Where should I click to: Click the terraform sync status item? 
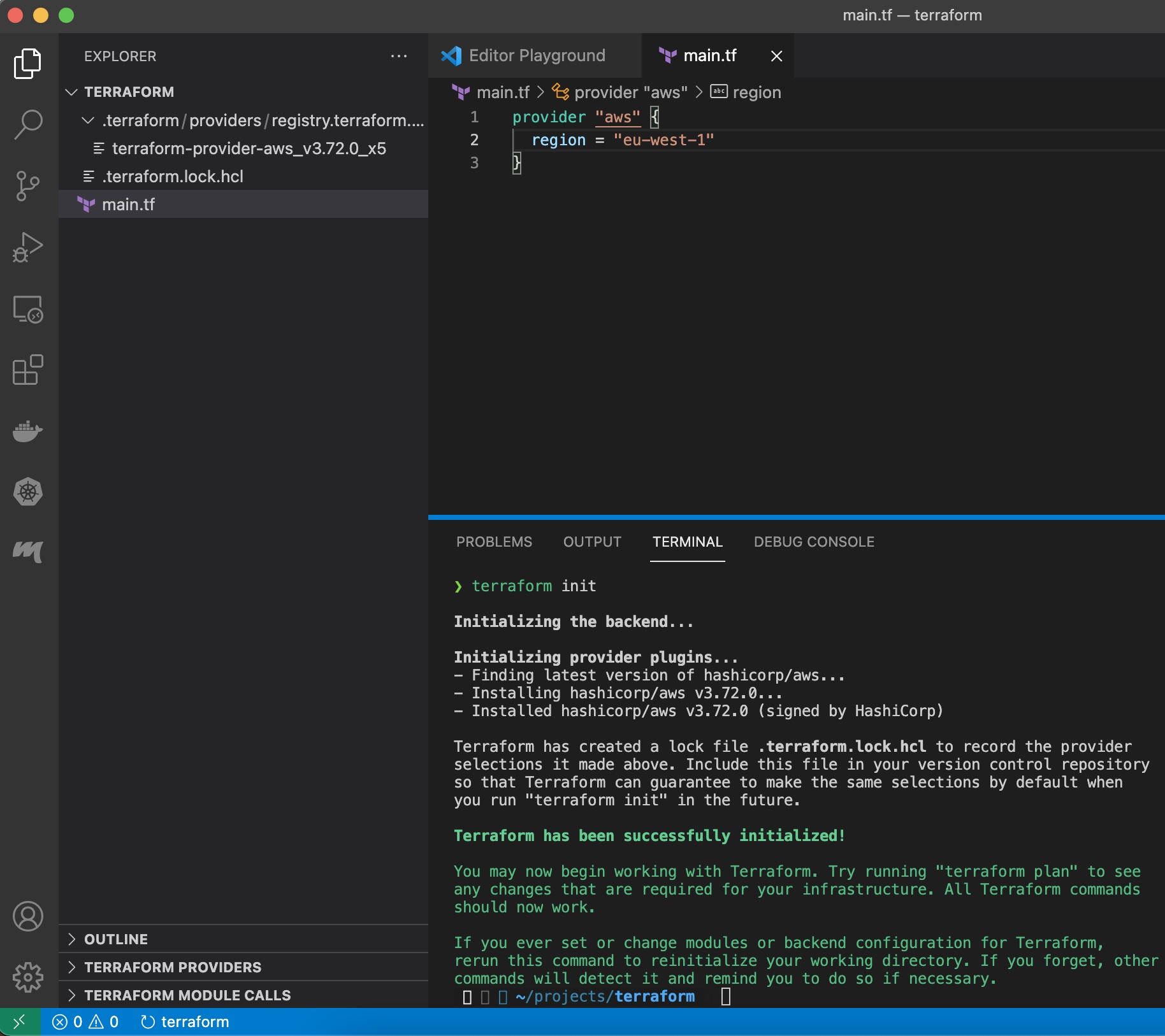(185, 1022)
